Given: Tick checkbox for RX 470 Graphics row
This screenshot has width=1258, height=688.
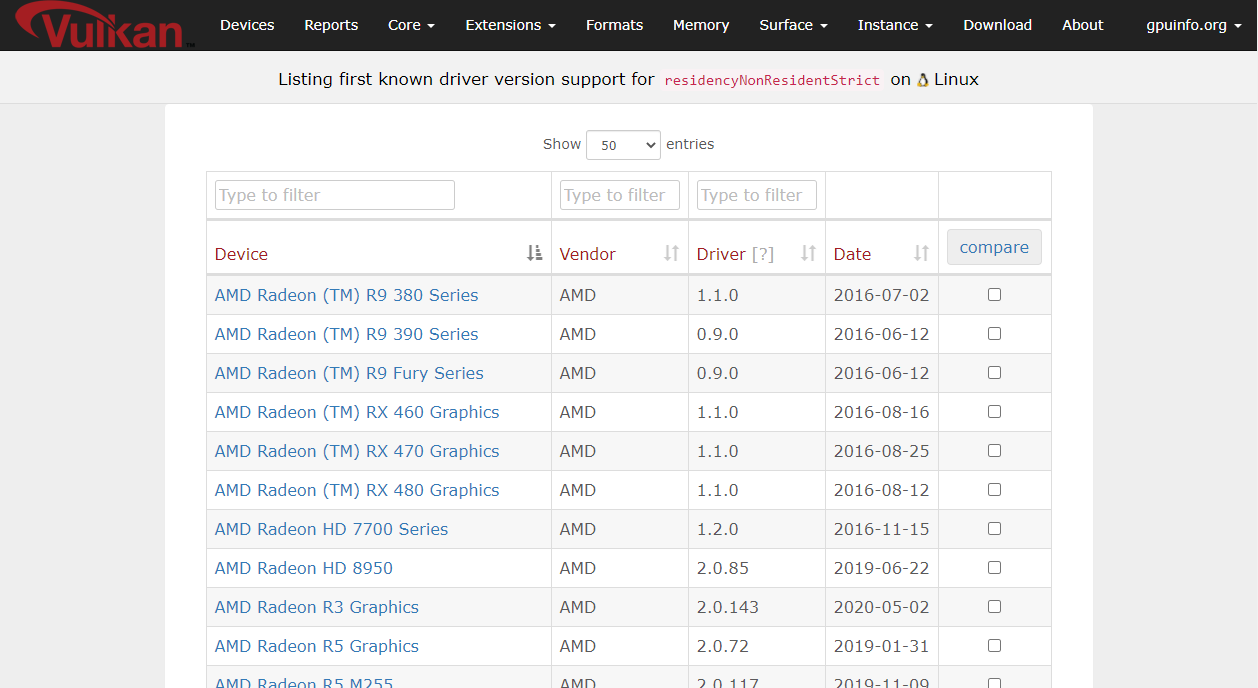Looking at the screenshot, I should point(994,451).
